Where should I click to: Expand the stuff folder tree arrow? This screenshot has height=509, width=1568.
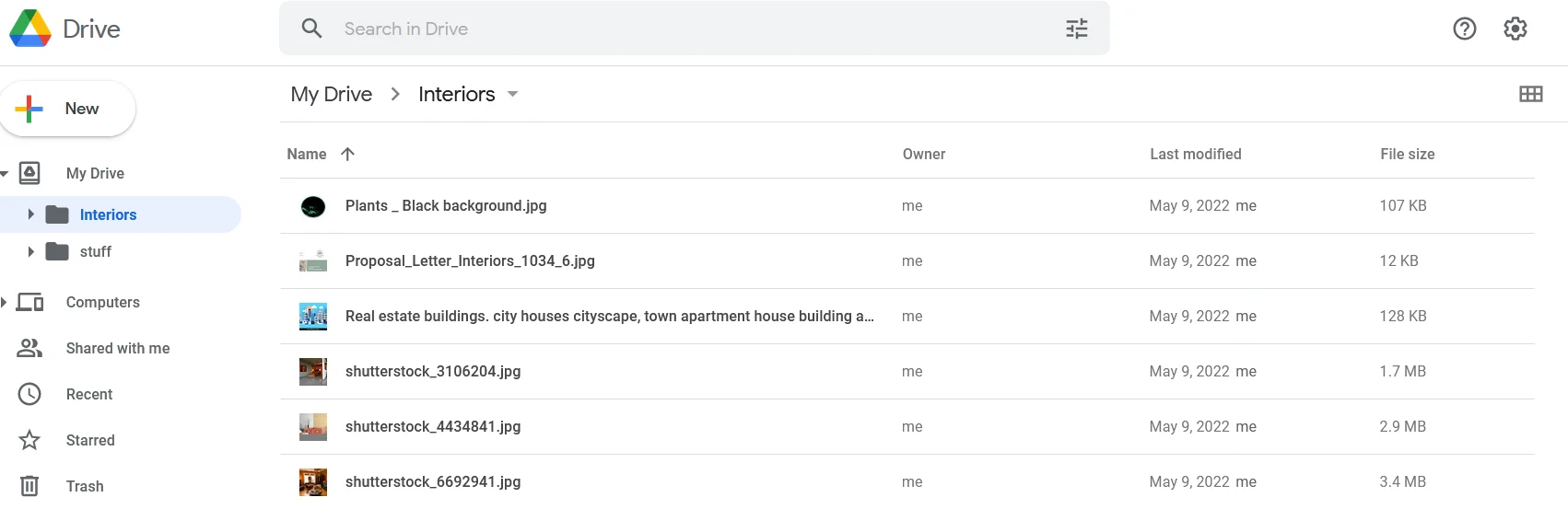point(30,251)
